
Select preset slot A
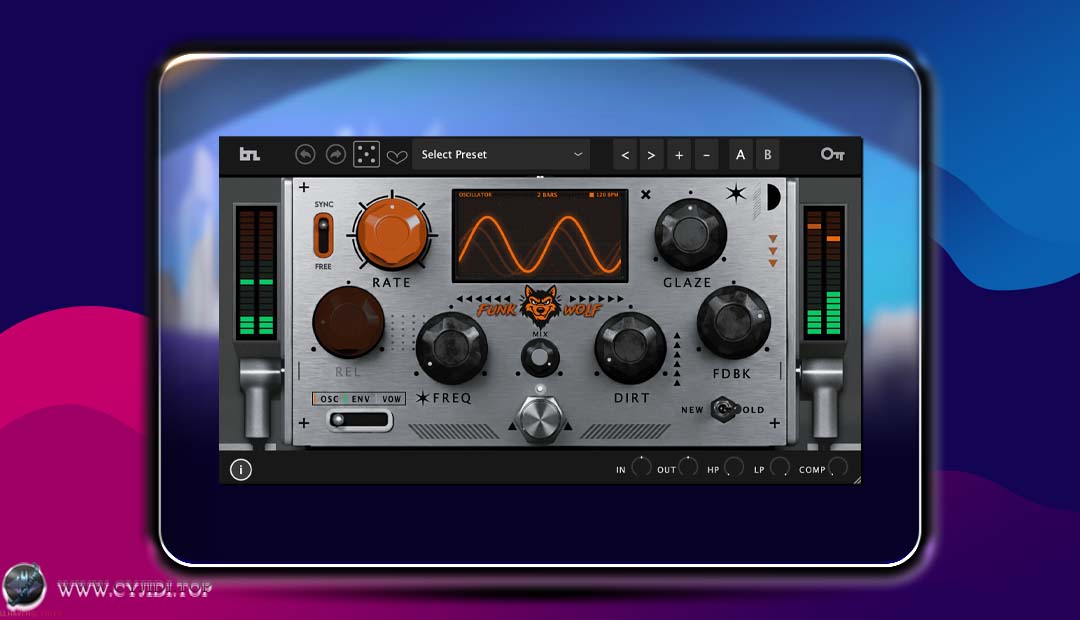tap(740, 155)
